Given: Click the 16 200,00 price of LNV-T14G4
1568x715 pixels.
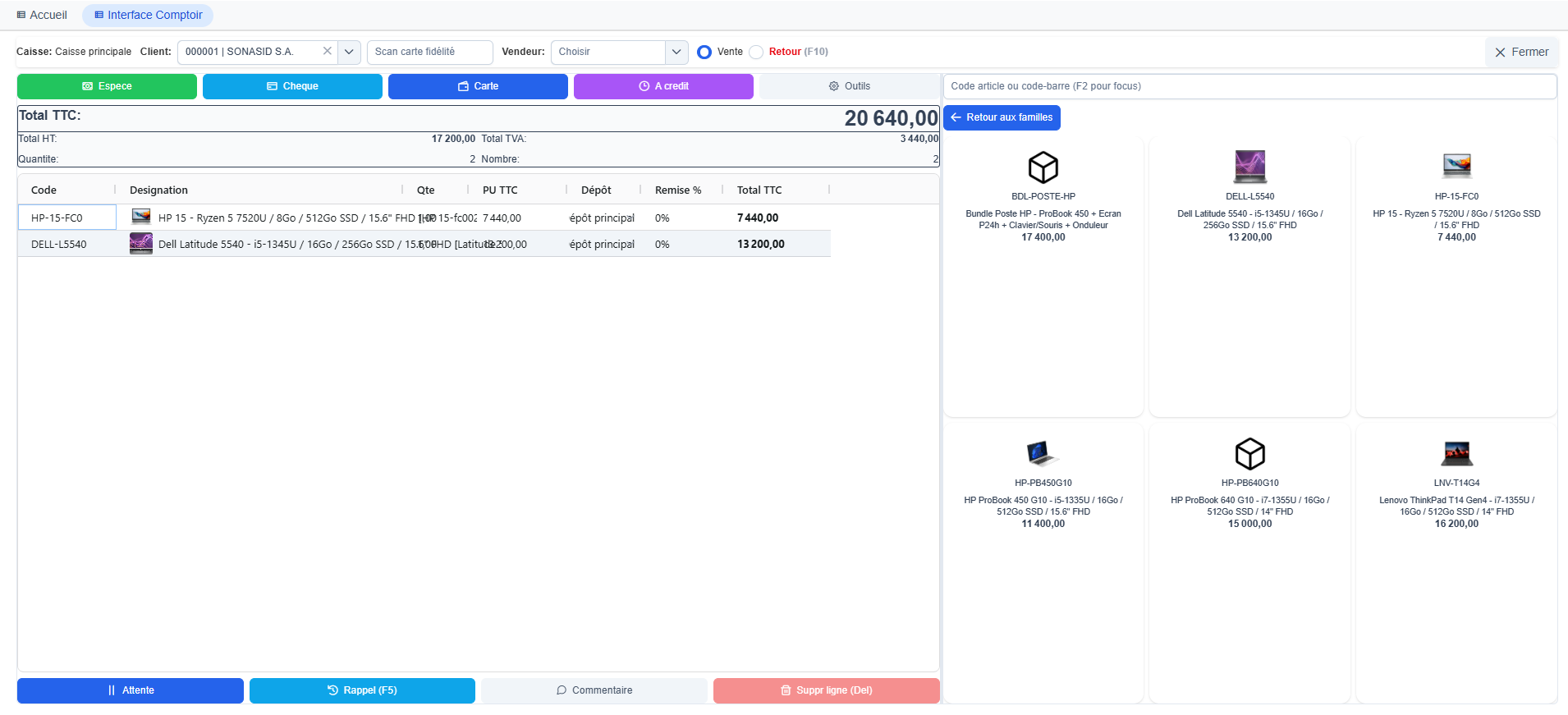Looking at the screenshot, I should point(1457,524).
